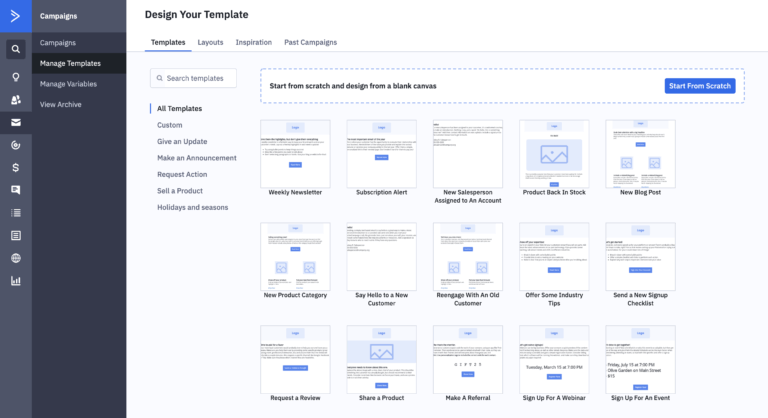The height and width of the screenshot is (418, 768).
Task: Switch to the Layouts tab
Action: (210, 42)
